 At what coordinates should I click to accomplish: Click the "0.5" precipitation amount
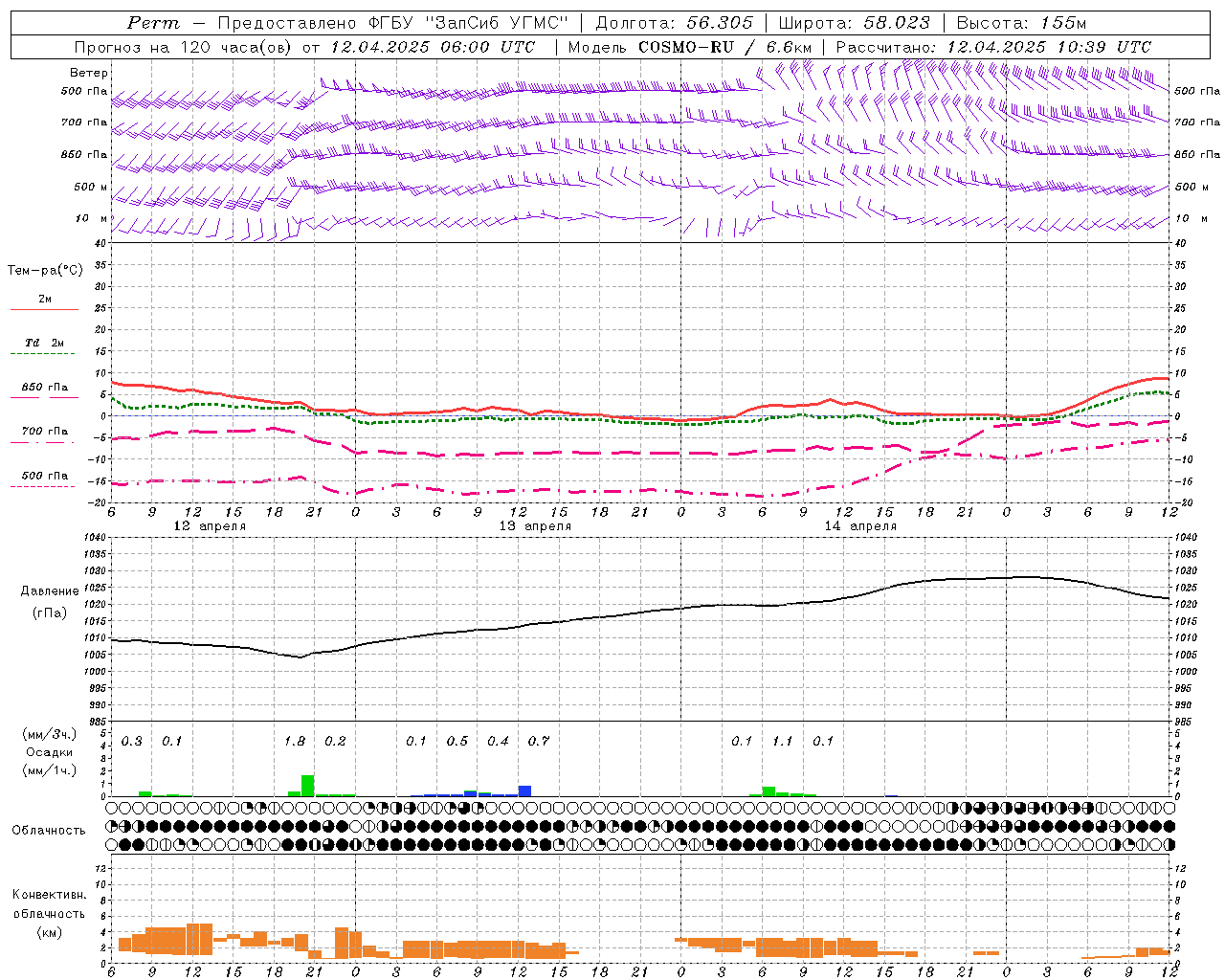click(x=457, y=742)
